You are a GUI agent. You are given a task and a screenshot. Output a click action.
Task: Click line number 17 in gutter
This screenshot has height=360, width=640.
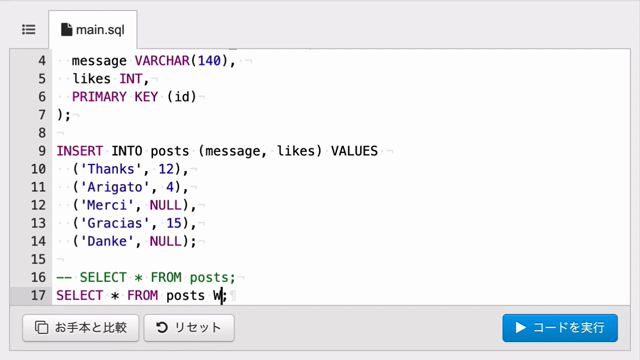pyautogui.click(x=38, y=295)
